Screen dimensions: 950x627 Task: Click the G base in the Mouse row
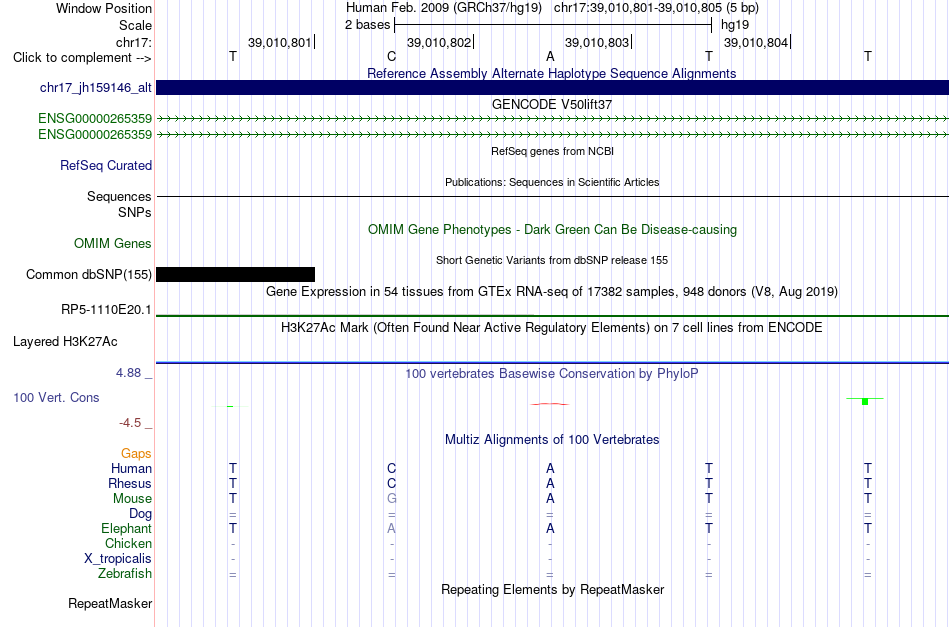click(391, 499)
